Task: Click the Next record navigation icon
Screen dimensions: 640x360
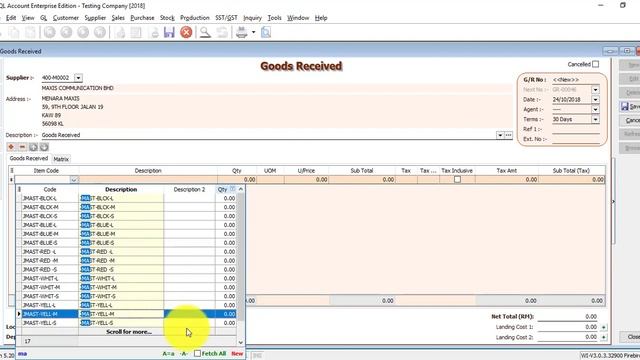Action: tap(83, 32)
